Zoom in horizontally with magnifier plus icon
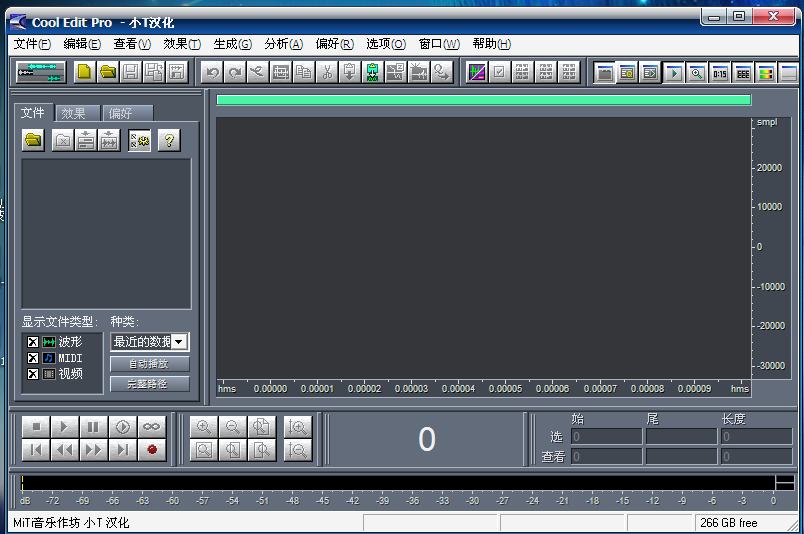The height and width of the screenshot is (534, 804). [x=204, y=427]
